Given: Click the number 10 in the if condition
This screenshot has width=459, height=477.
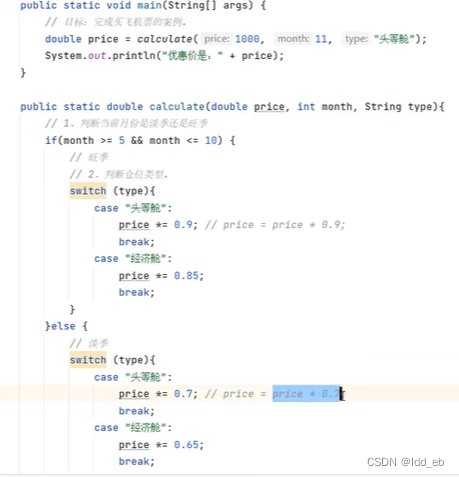Looking at the screenshot, I should coord(211,140).
